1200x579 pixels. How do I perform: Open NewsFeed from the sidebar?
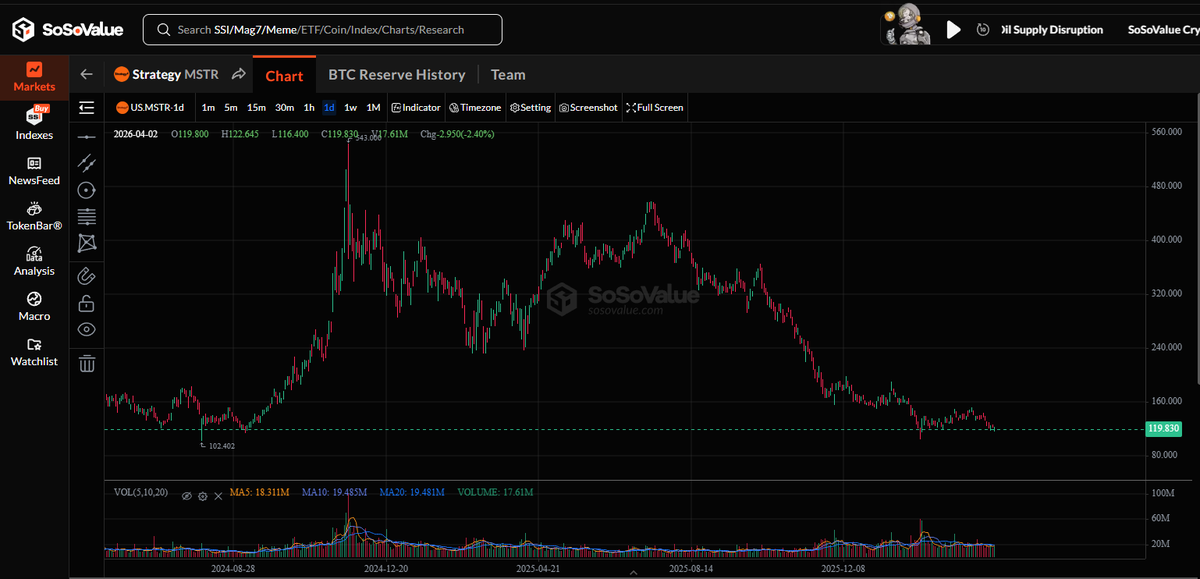pyautogui.click(x=34, y=171)
